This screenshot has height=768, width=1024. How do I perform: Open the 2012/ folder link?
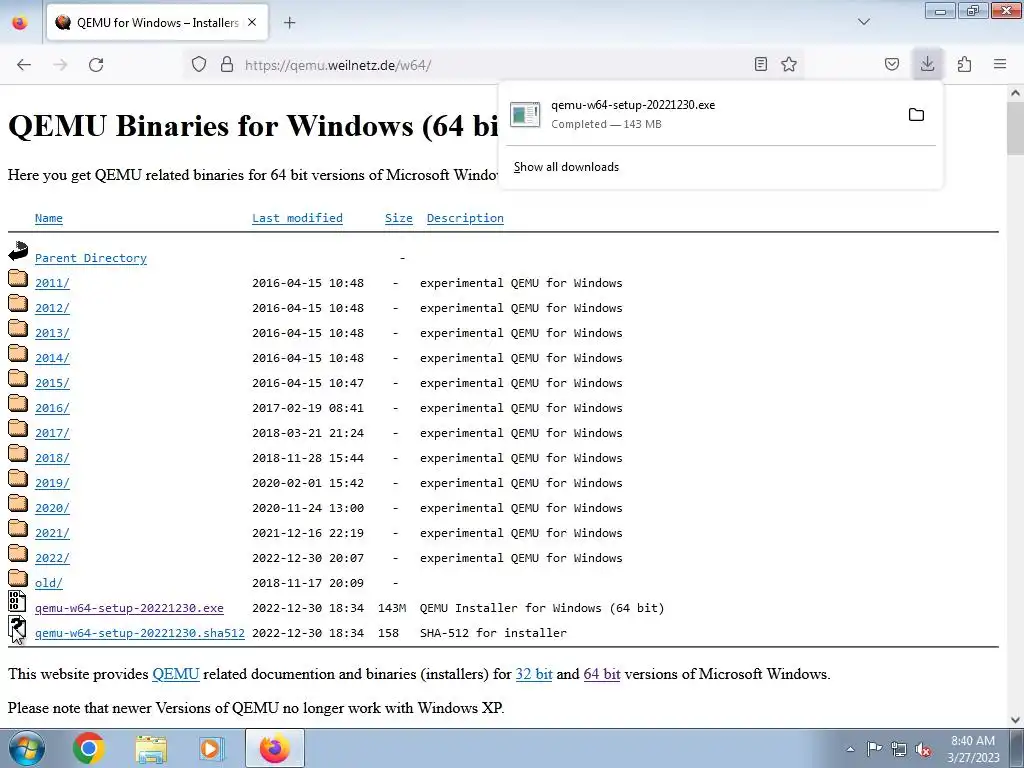52,308
